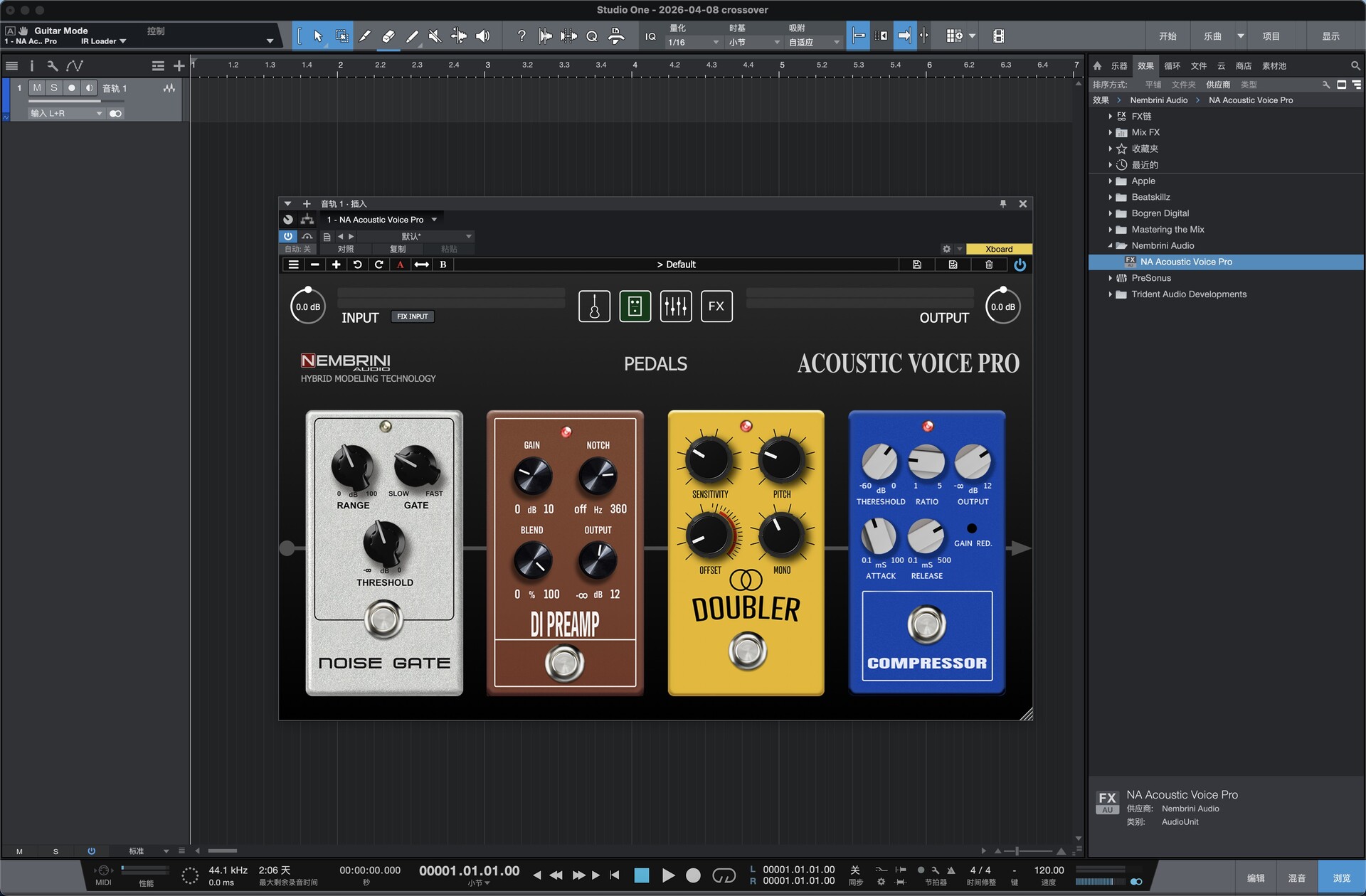Toggle the Compressor pedal footswitch
This screenshot has height=896, width=1366.
(x=926, y=625)
